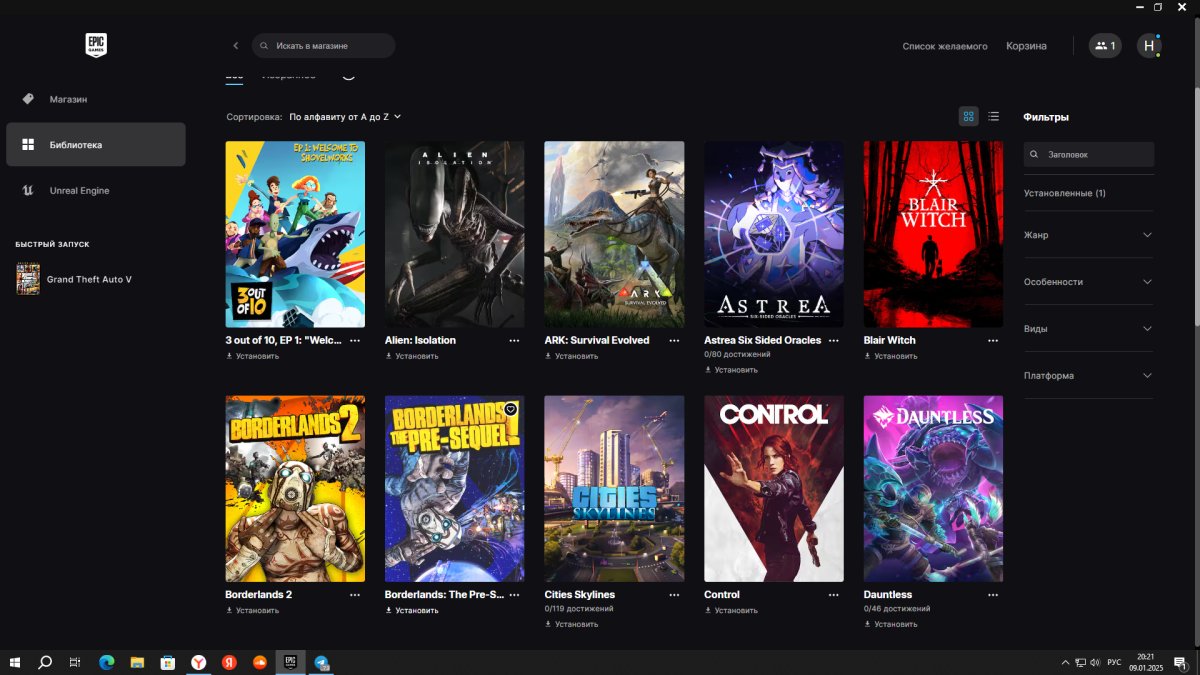Open more options for 3 out of 10

tap(355, 340)
